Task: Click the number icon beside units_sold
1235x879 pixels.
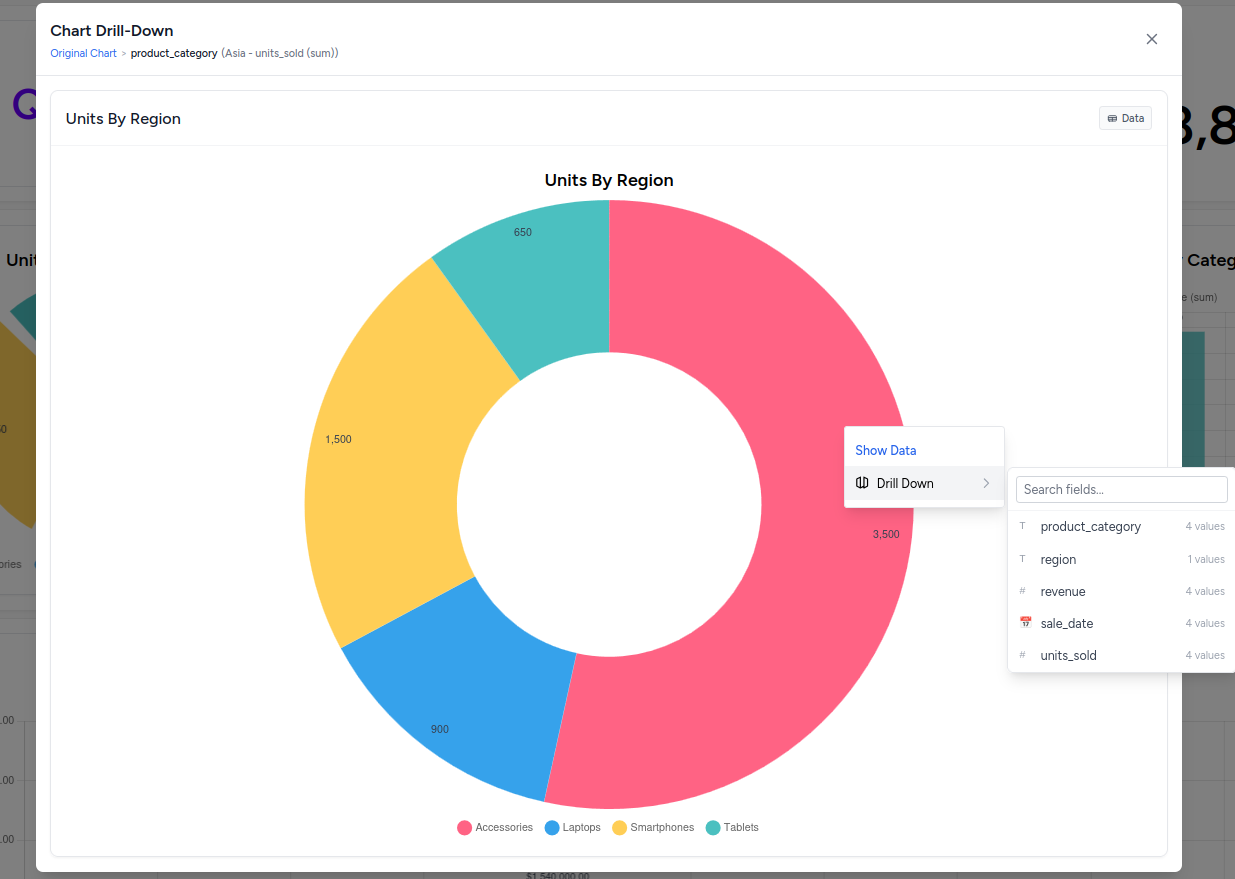Action: [x=1022, y=655]
